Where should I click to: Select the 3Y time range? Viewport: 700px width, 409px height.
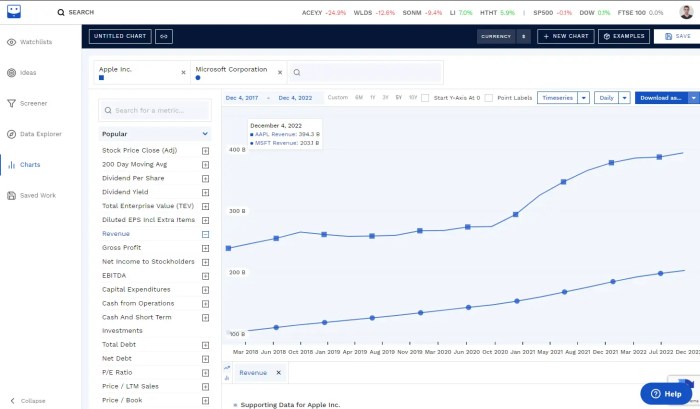pyautogui.click(x=385, y=97)
